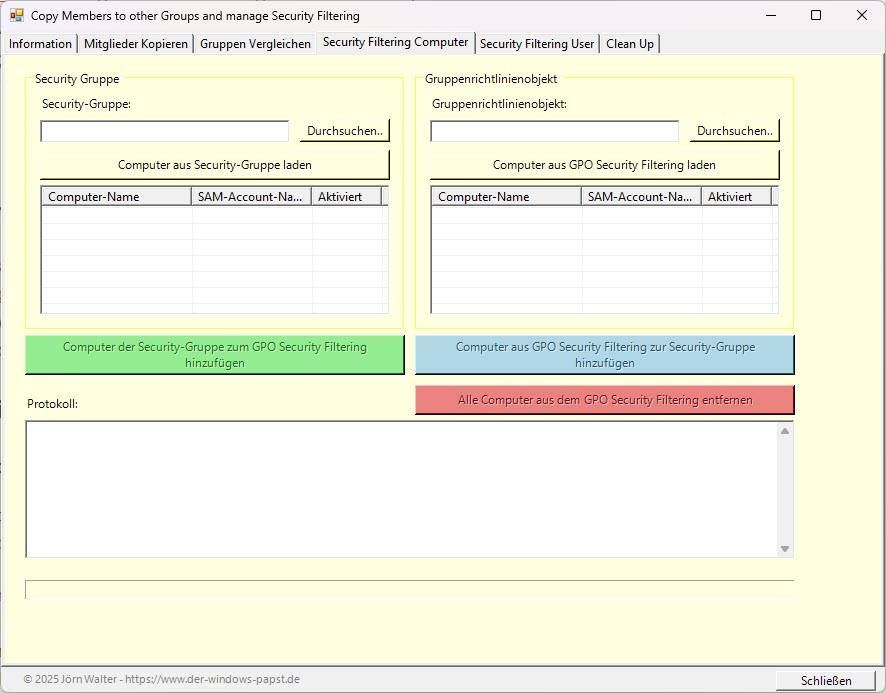Close the dialog with Schließen

point(826,681)
